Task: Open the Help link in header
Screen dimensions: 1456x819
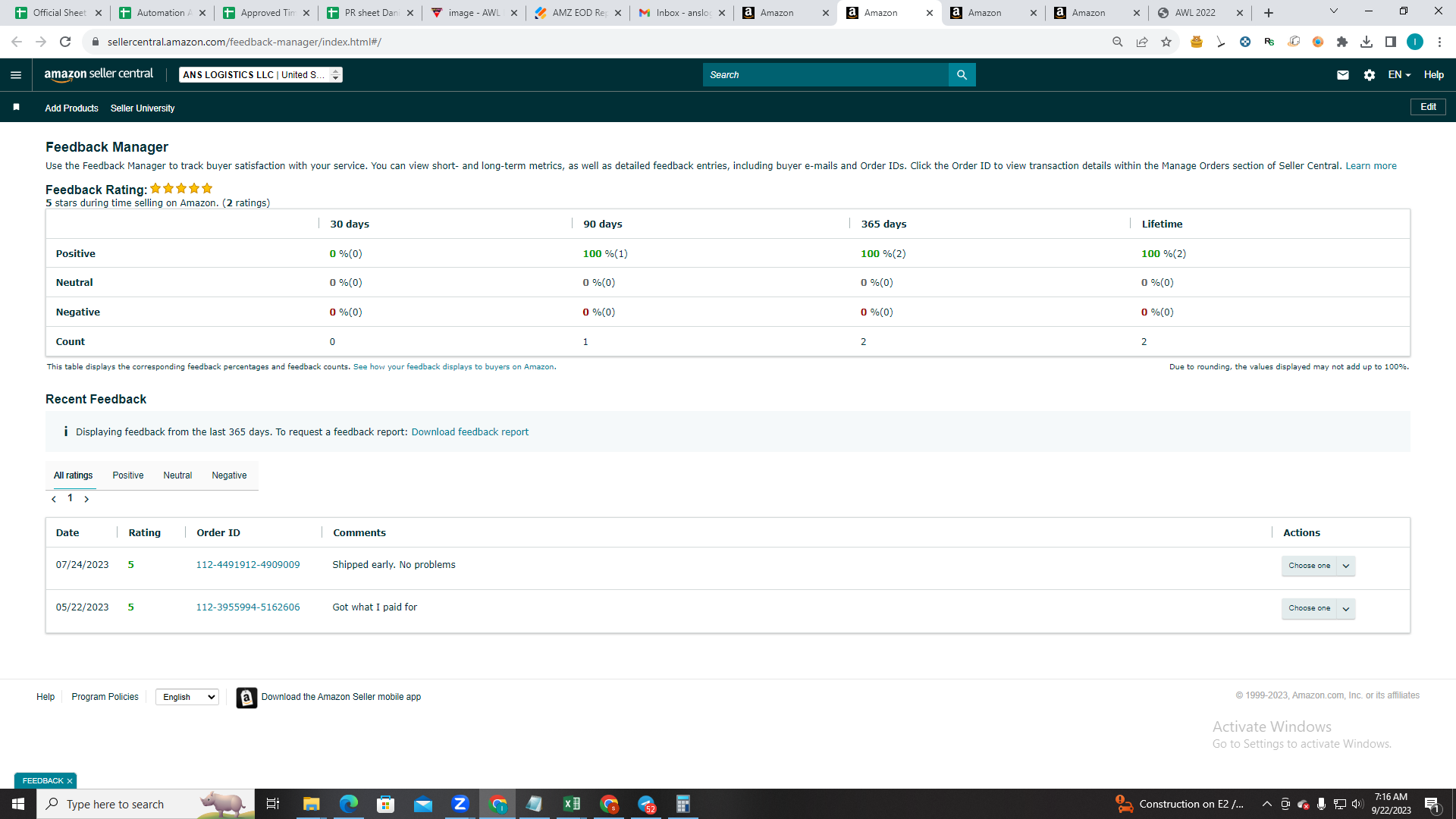Action: [1433, 74]
